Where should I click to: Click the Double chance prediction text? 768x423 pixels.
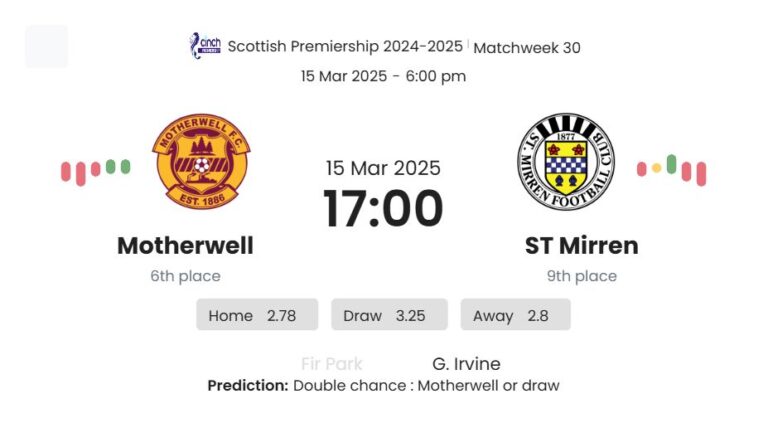[x=426, y=385]
